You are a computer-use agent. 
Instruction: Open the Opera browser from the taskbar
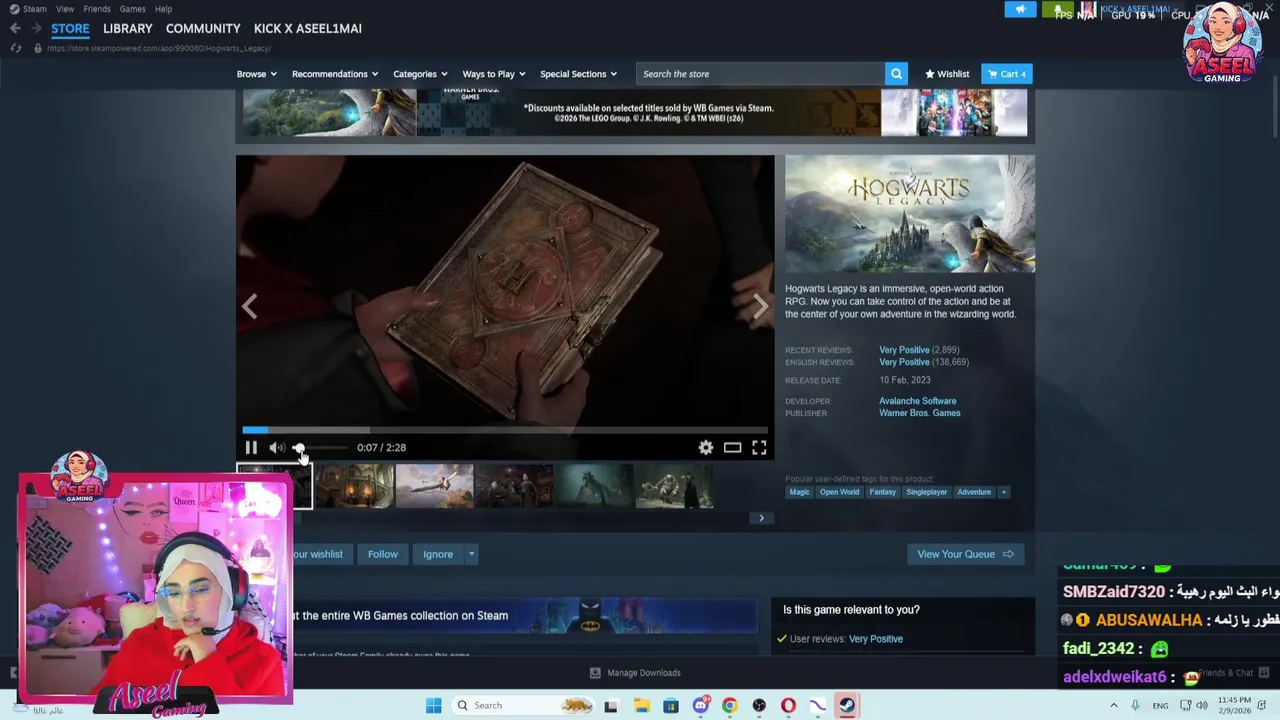(788, 706)
